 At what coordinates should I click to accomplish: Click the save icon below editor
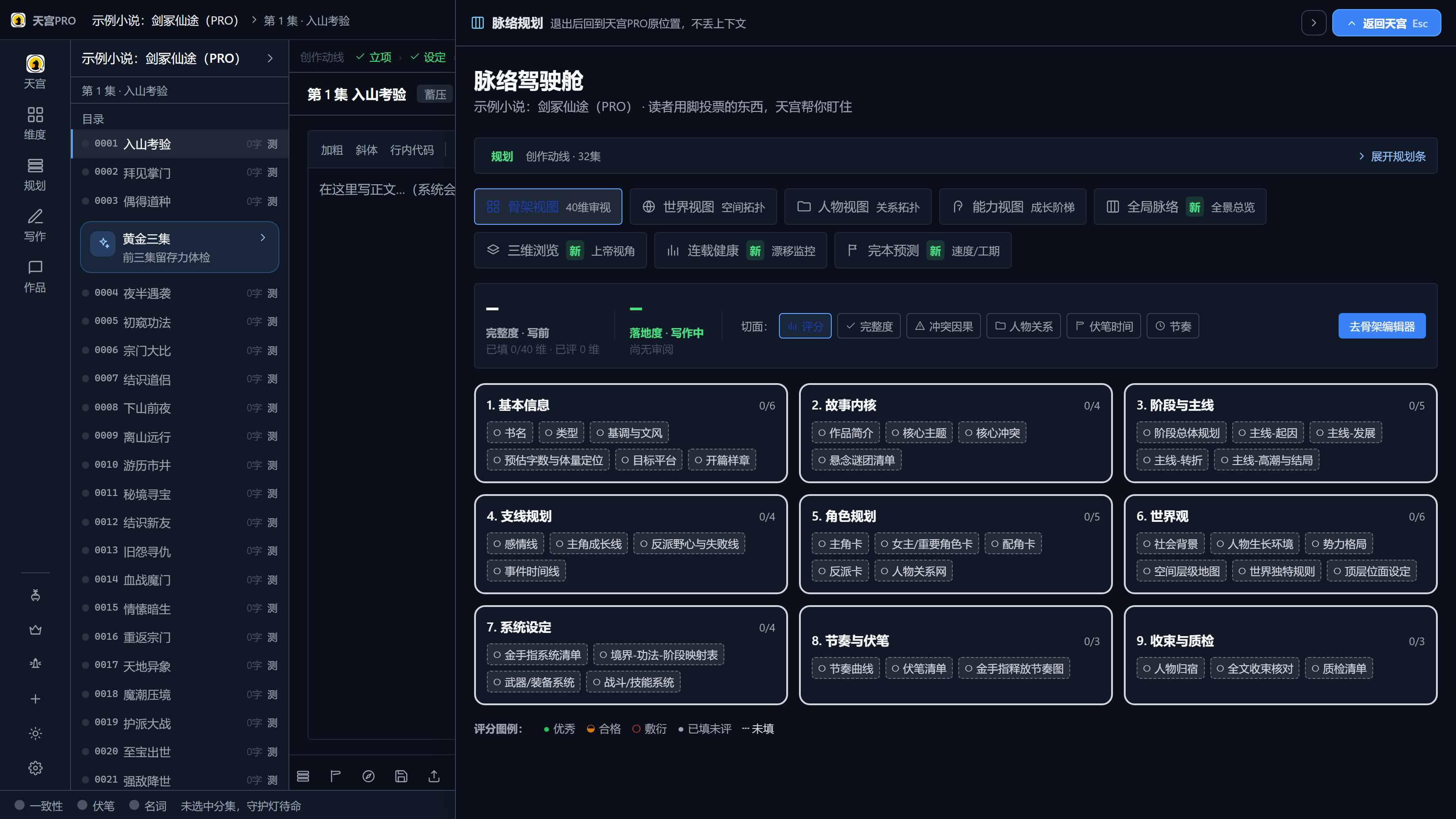tap(401, 776)
